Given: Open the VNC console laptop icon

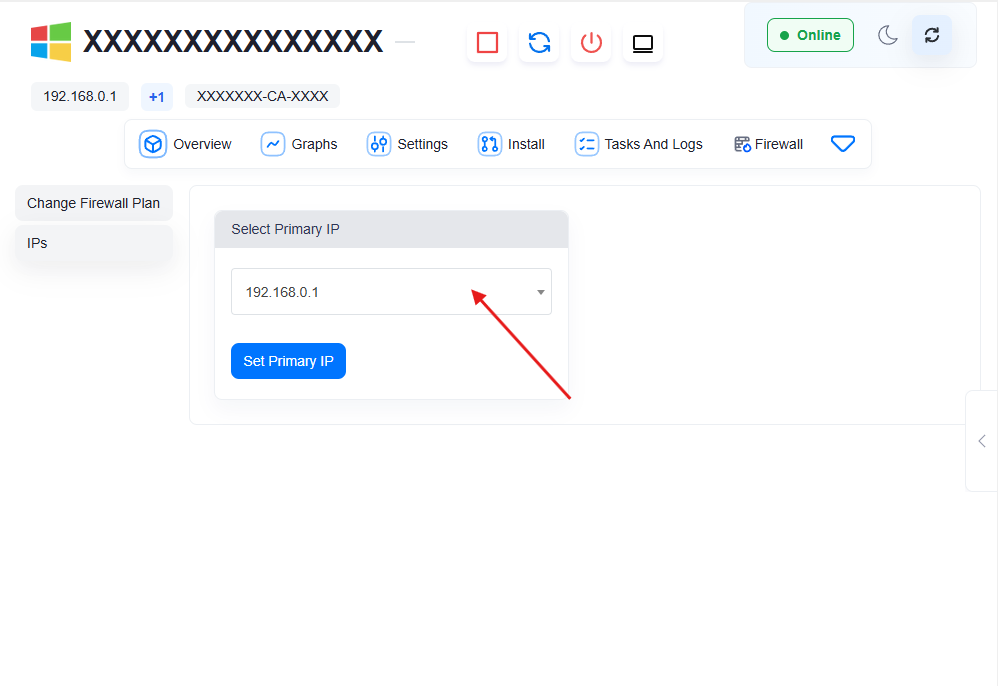Looking at the screenshot, I should pos(643,43).
